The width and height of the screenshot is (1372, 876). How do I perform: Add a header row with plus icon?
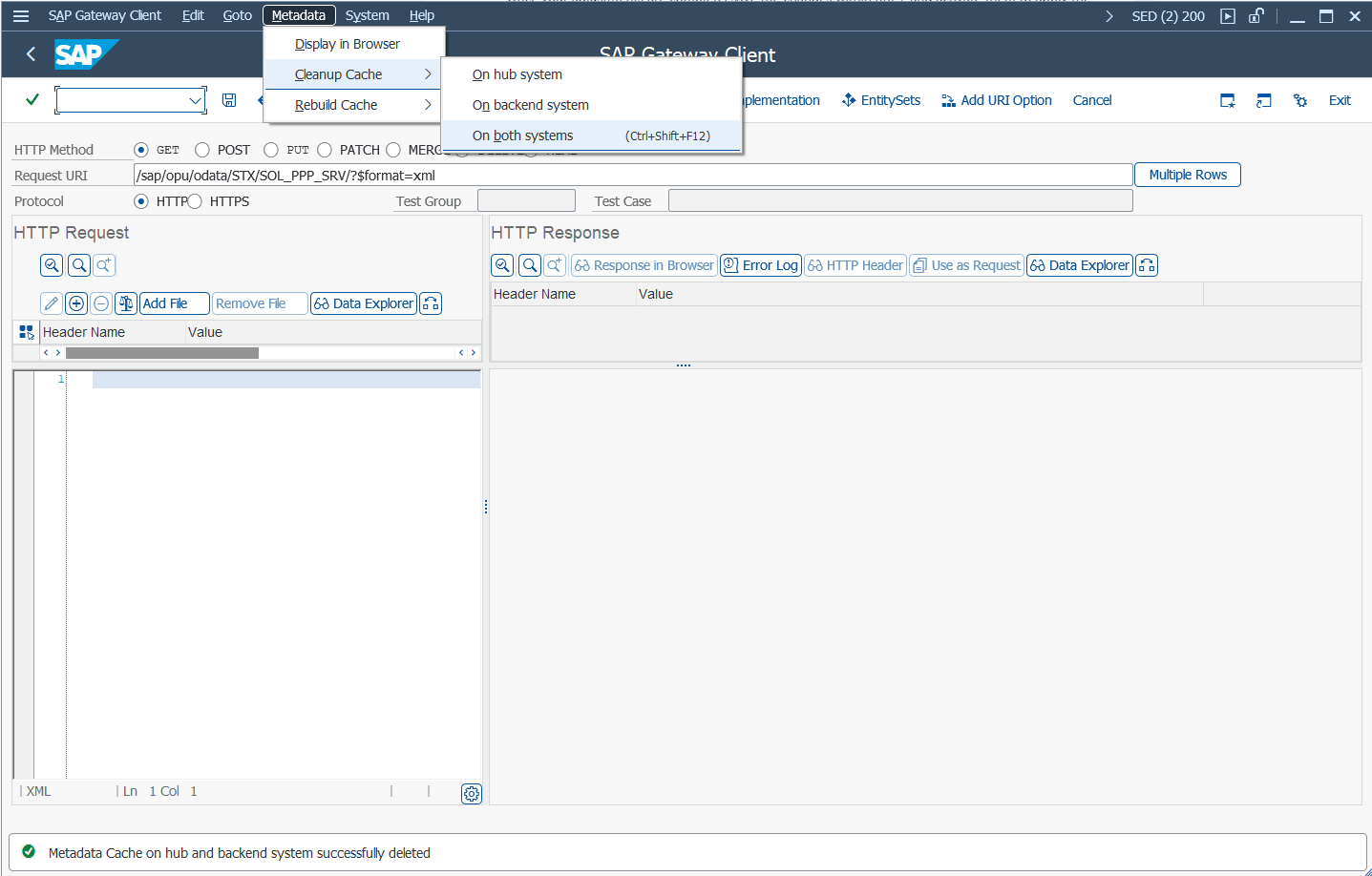click(x=76, y=303)
